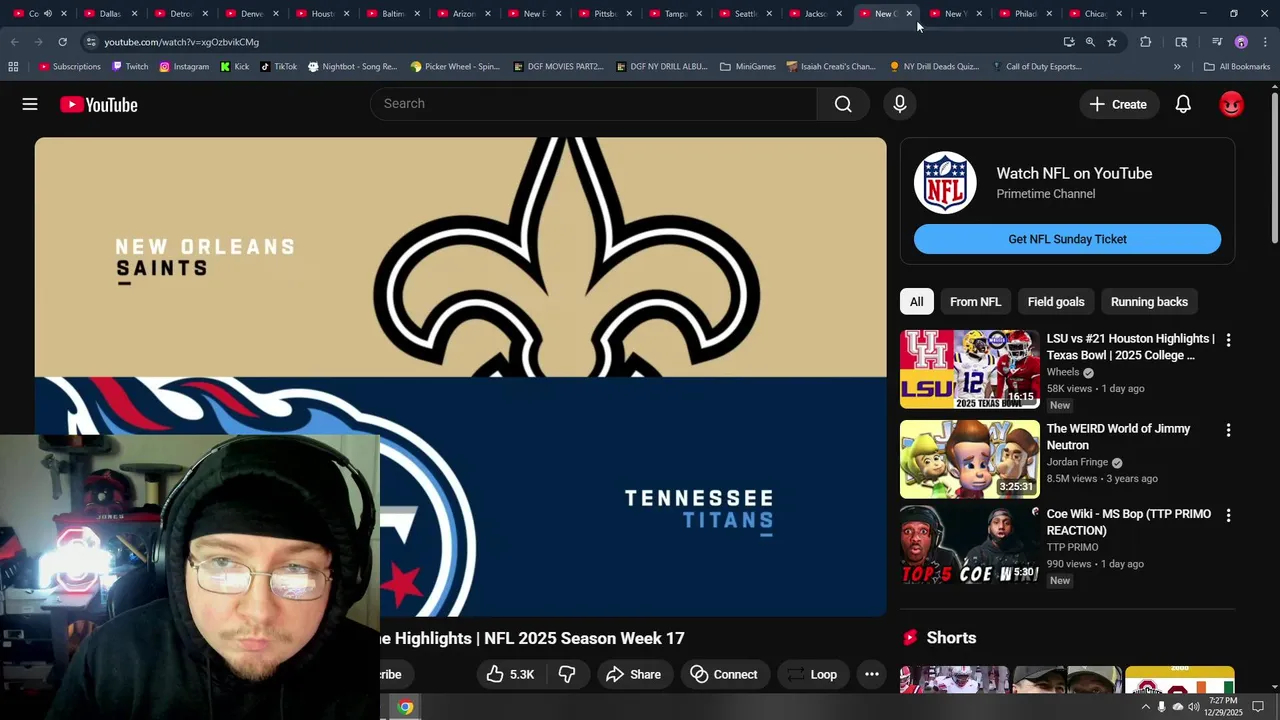Screen dimensions: 1280x720
Task: Open the MiniGames bookmark folder
Action: click(x=747, y=67)
